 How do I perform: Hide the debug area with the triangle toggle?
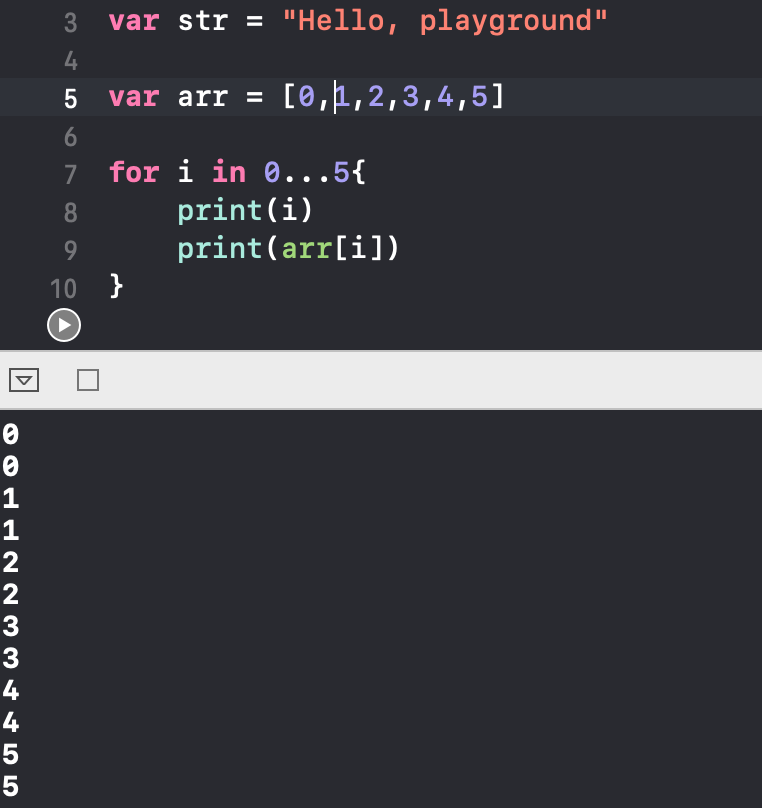[x=24, y=380]
